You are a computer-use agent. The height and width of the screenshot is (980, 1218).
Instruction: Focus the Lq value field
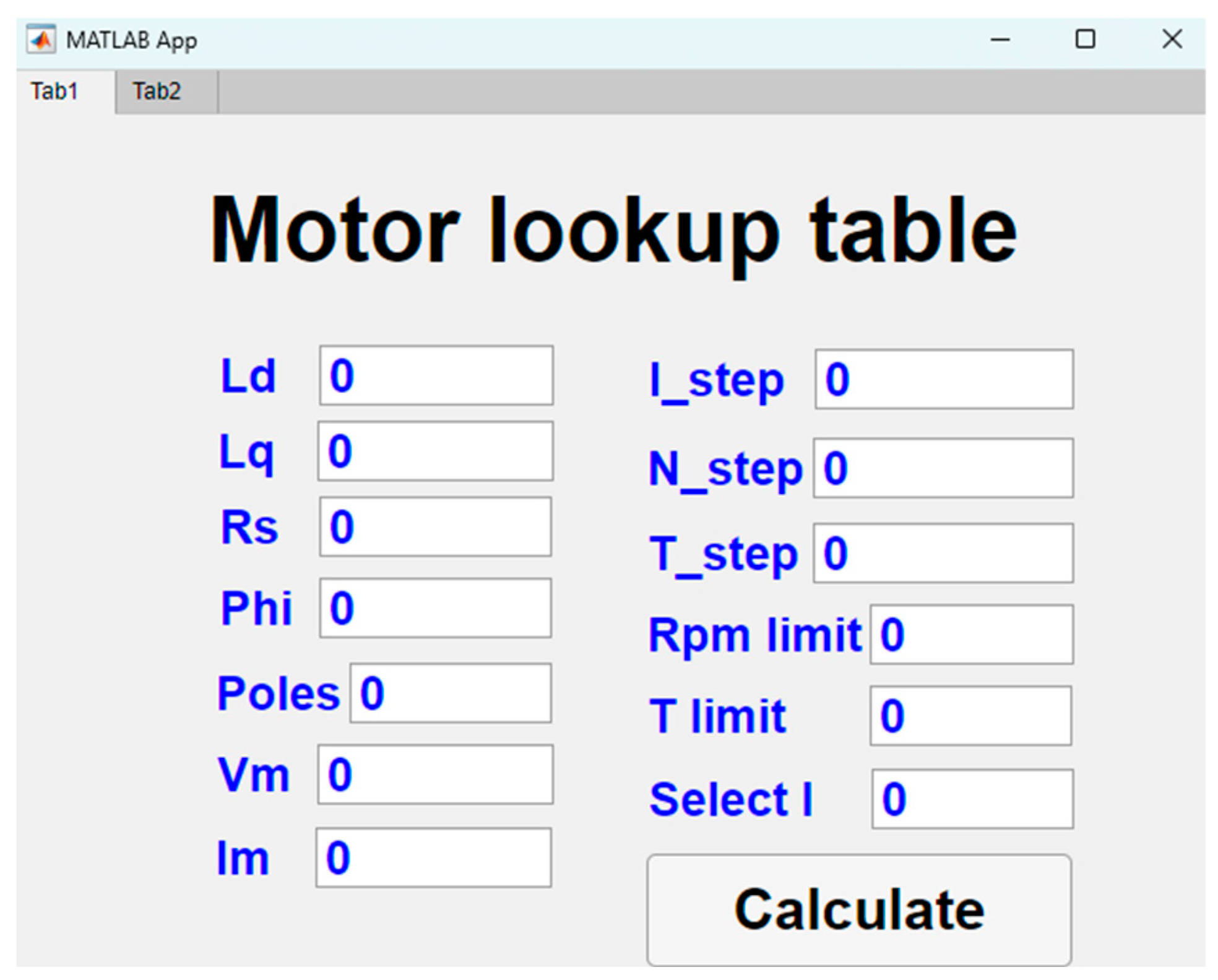(x=435, y=451)
